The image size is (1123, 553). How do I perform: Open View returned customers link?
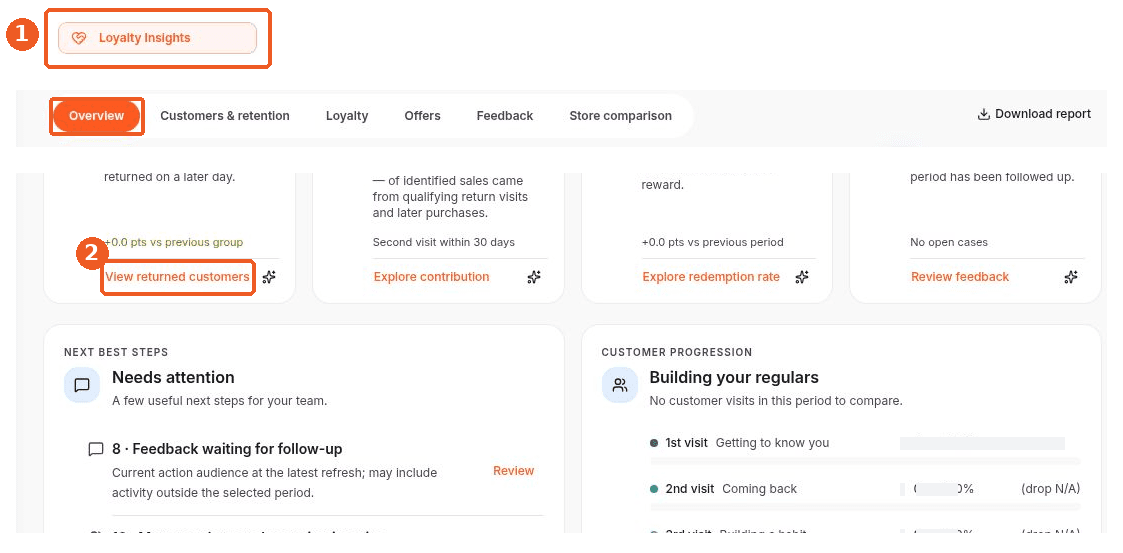pos(177,276)
